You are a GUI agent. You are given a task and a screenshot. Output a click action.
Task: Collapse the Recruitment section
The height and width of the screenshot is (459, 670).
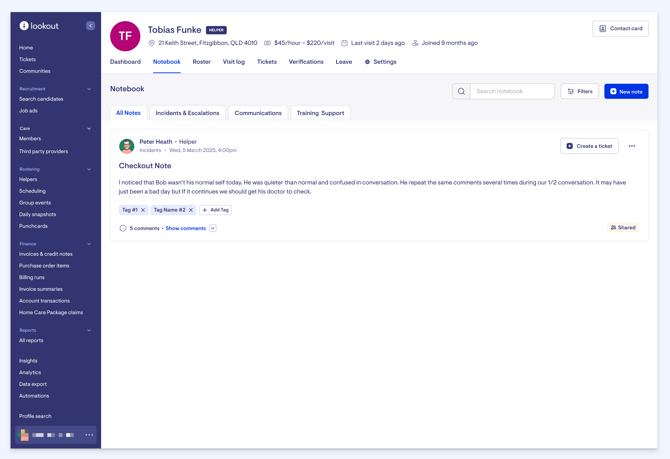click(89, 89)
